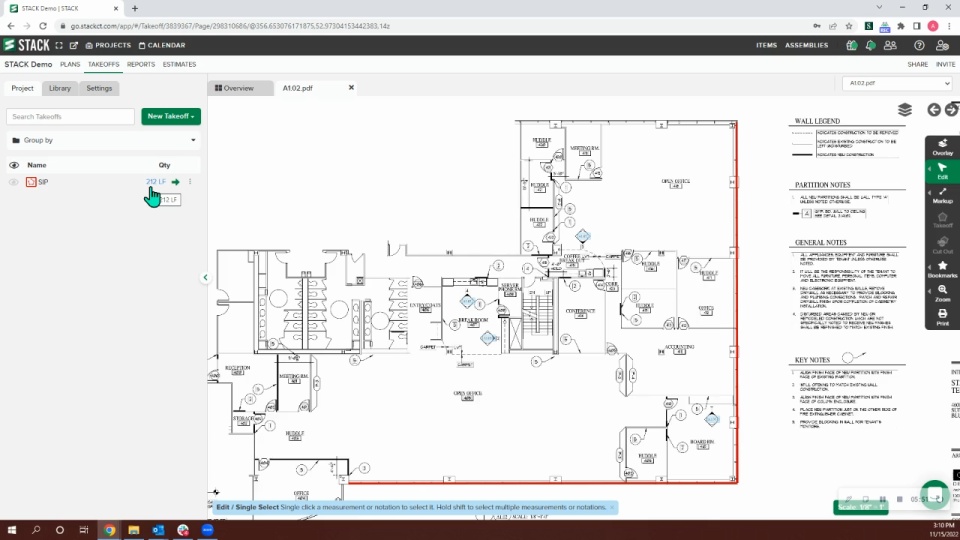
Task: Open the REPORTS menu
Action: (x=141, y=64)
